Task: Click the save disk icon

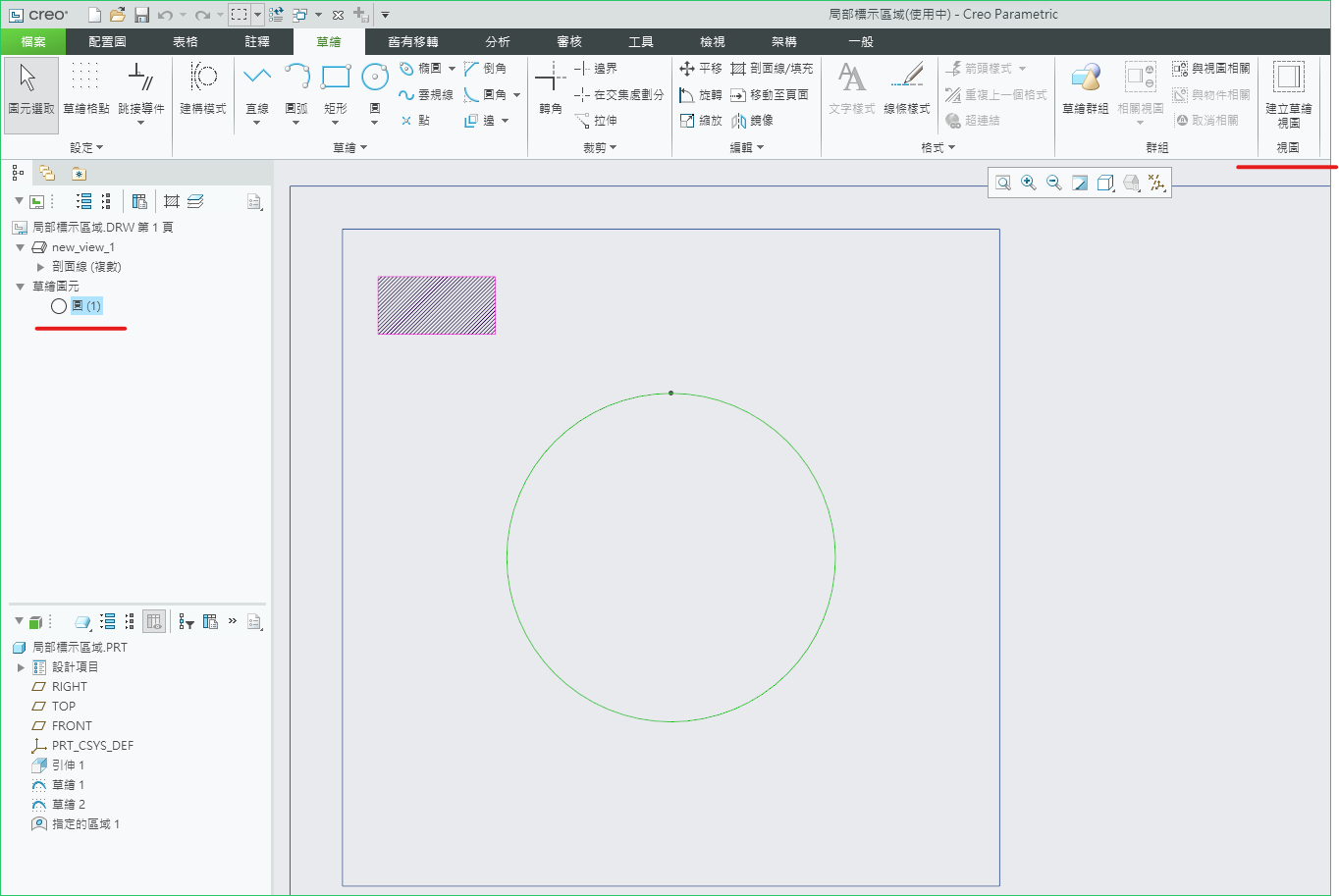Action: point(142,15)
